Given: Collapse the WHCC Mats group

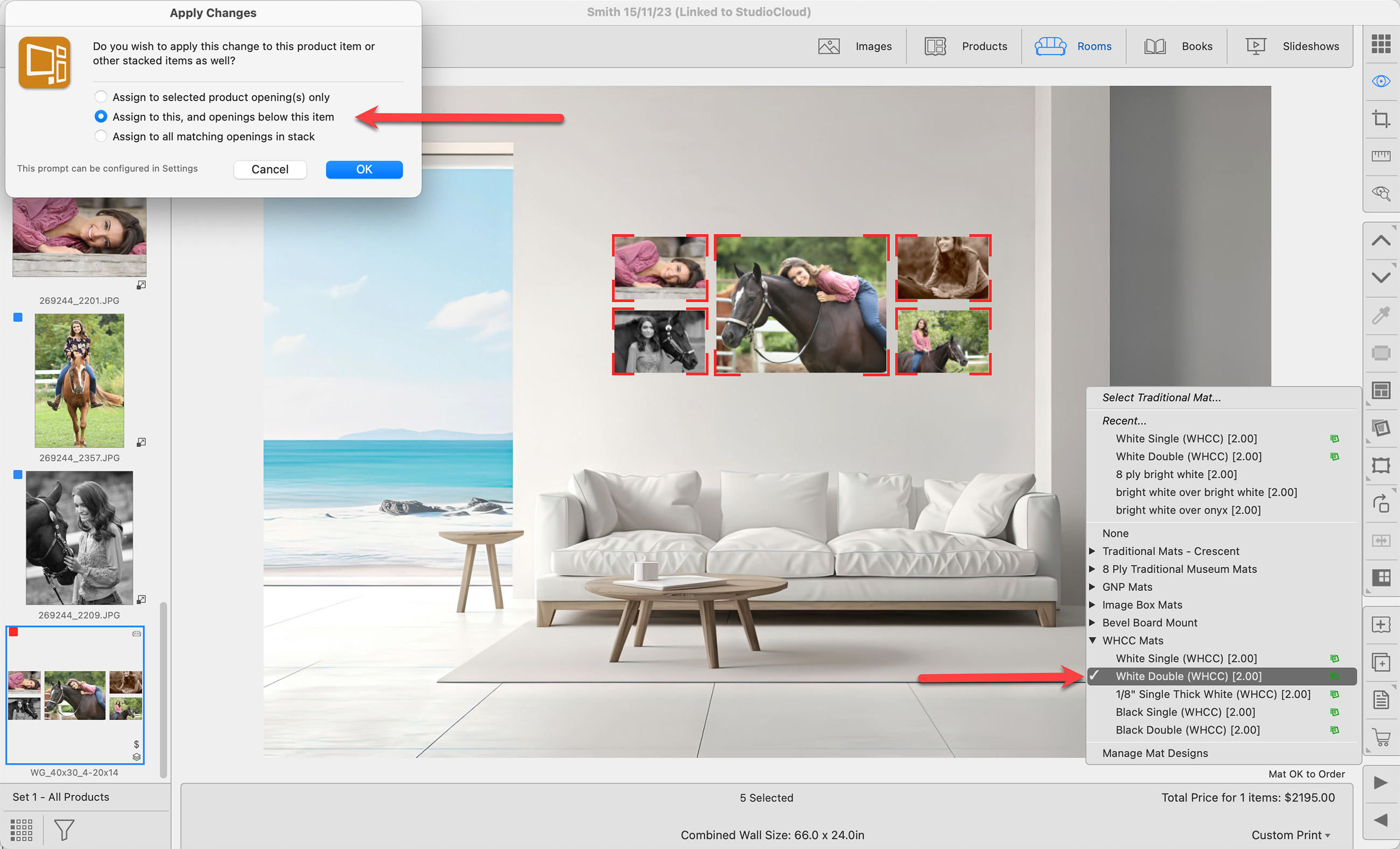Looking at the screenshot, I should point(1092,641).
